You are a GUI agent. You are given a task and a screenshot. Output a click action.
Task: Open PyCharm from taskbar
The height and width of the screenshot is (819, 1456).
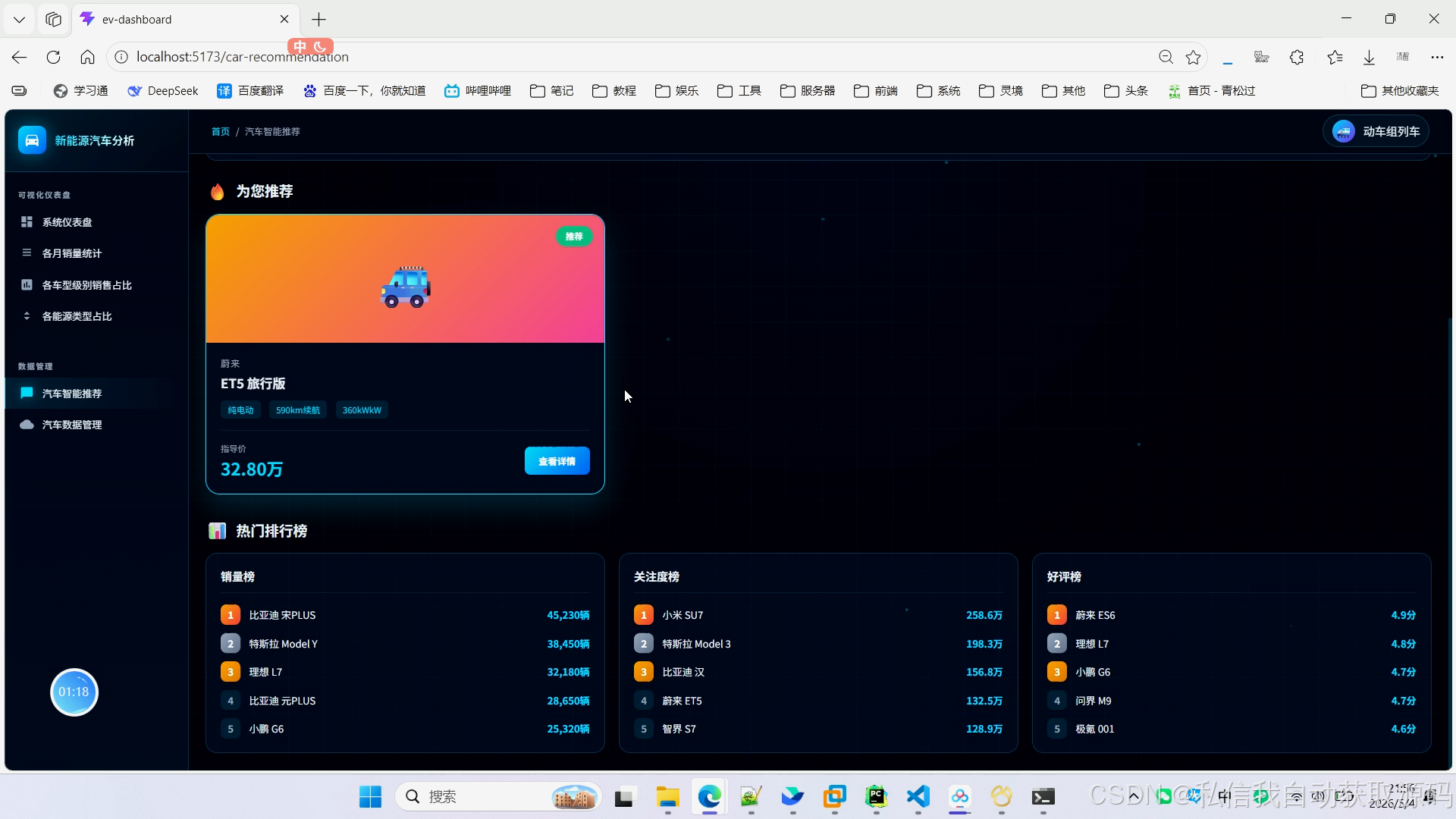coord(876,796)
